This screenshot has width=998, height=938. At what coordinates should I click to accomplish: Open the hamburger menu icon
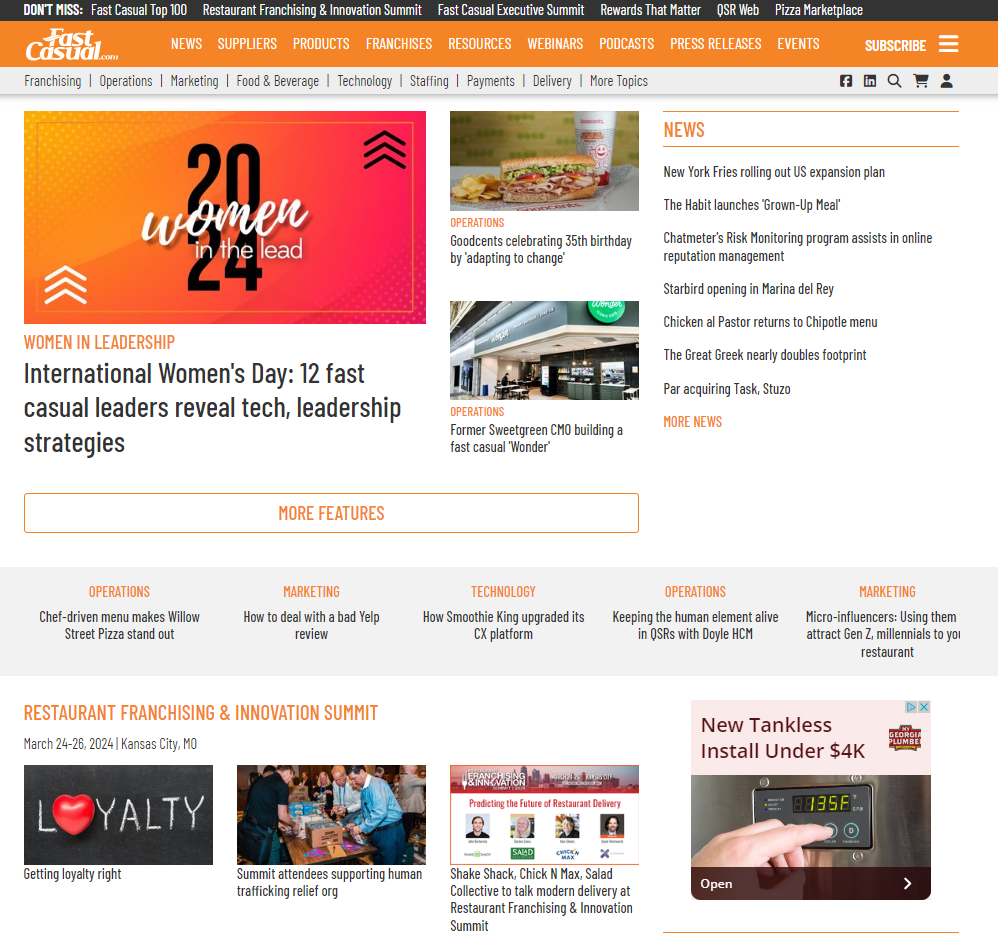point(948,44)
